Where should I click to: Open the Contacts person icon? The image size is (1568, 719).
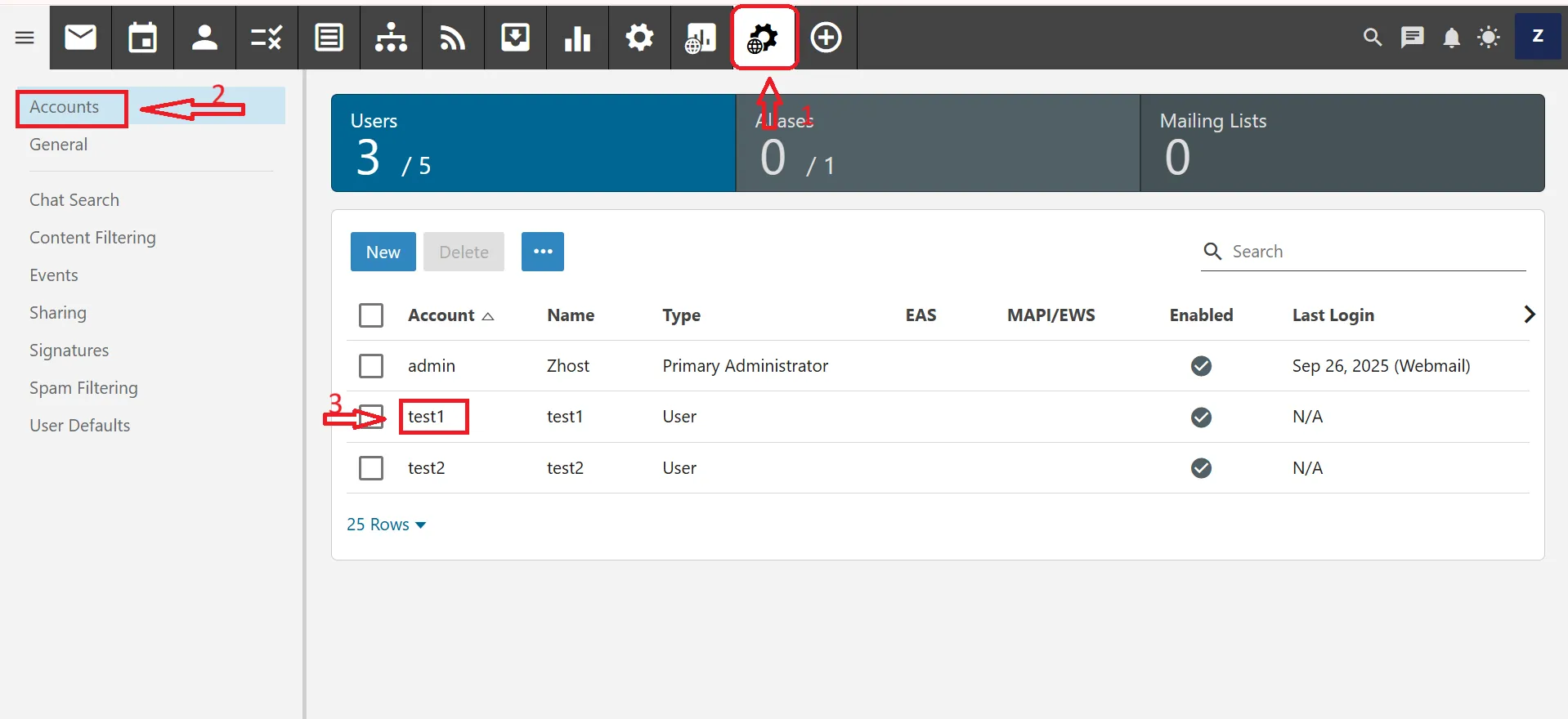tap(204, 38)
